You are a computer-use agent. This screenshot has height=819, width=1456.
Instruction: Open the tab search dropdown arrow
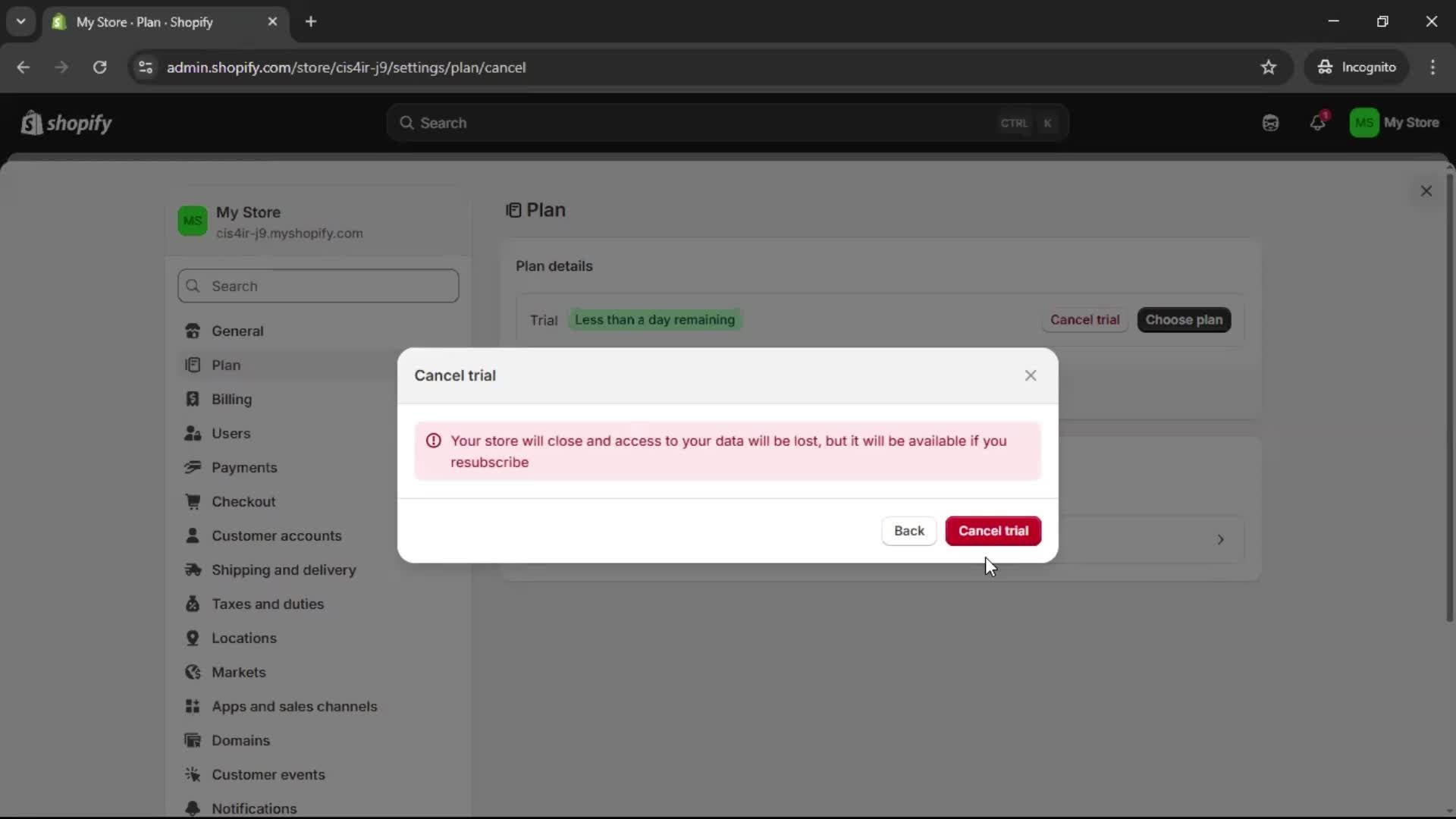pos(20,21)
